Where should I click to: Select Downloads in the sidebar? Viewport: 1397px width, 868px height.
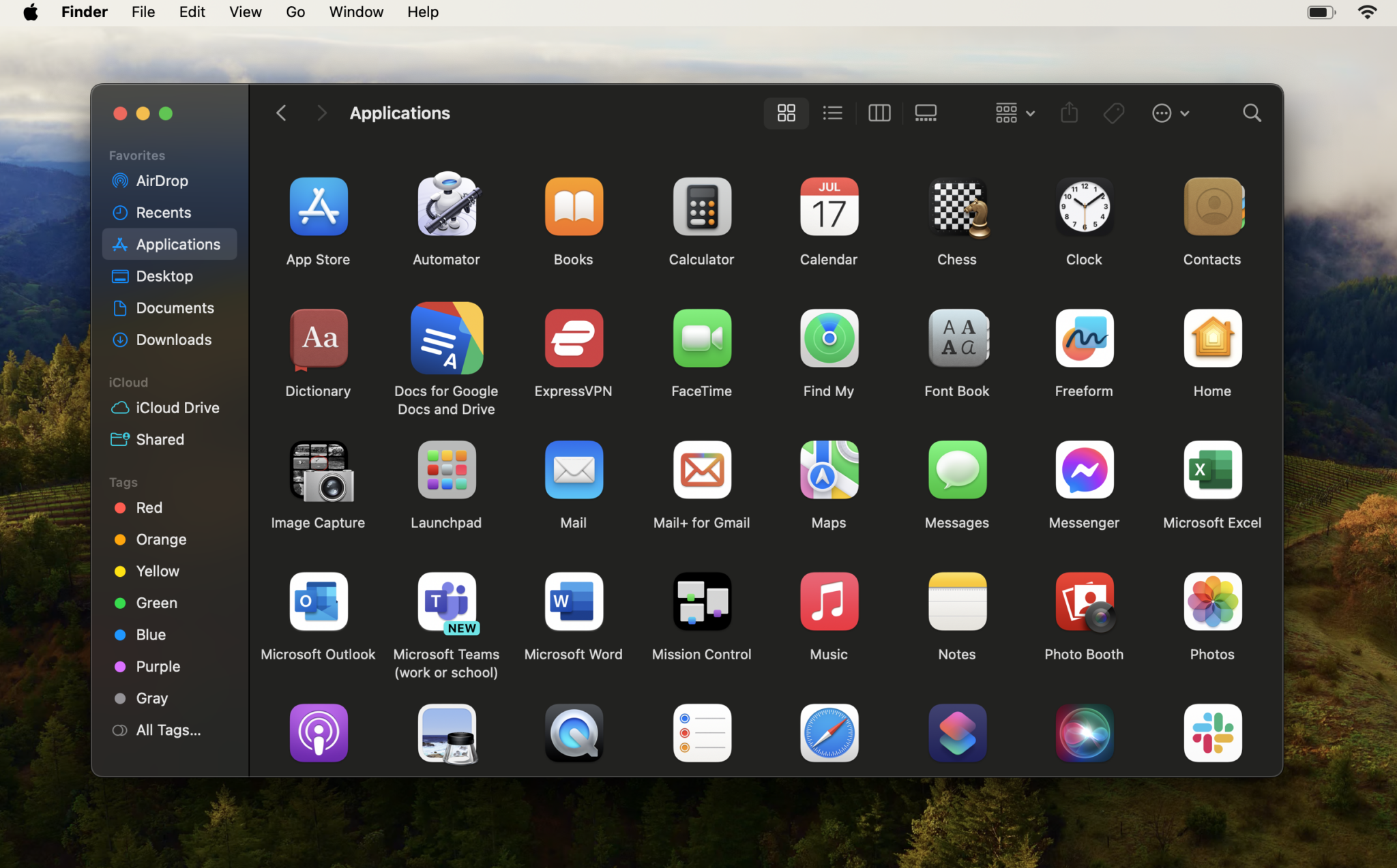(174, 339)
